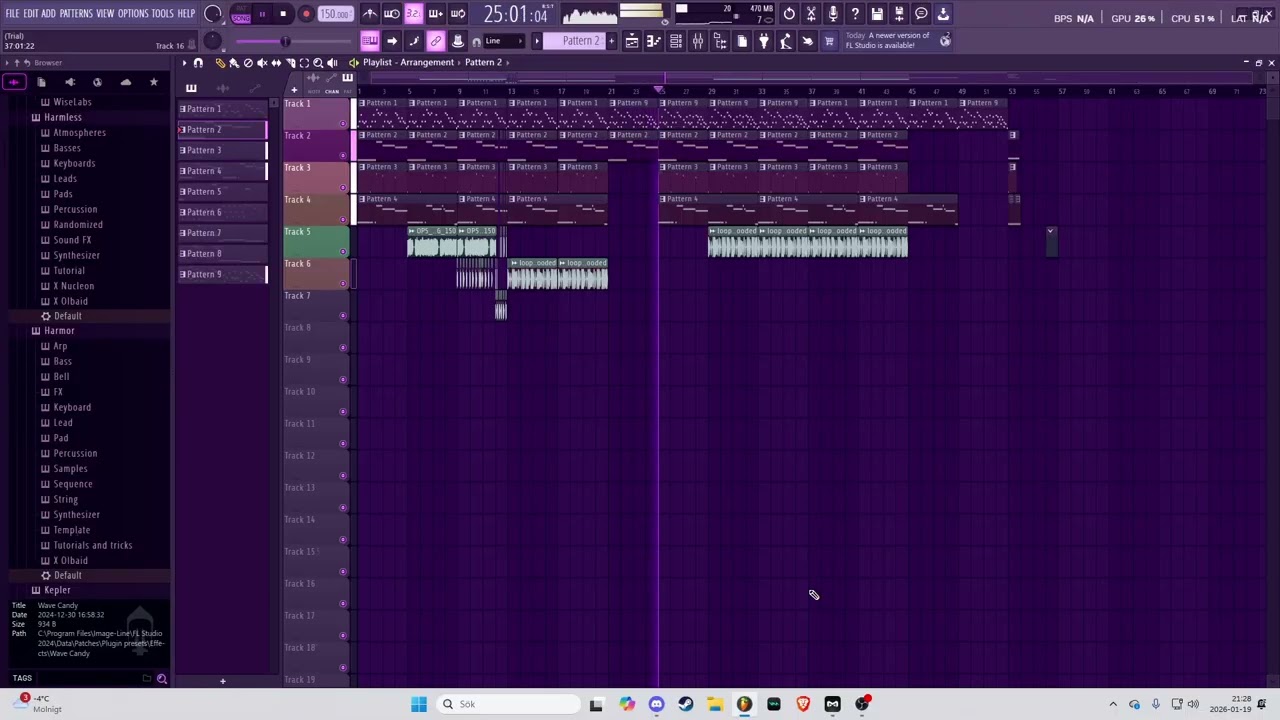Screen dimensions: 1280x720
Task: Select the Slice tool in Playlist toolbar
Action: coord(290,63)
